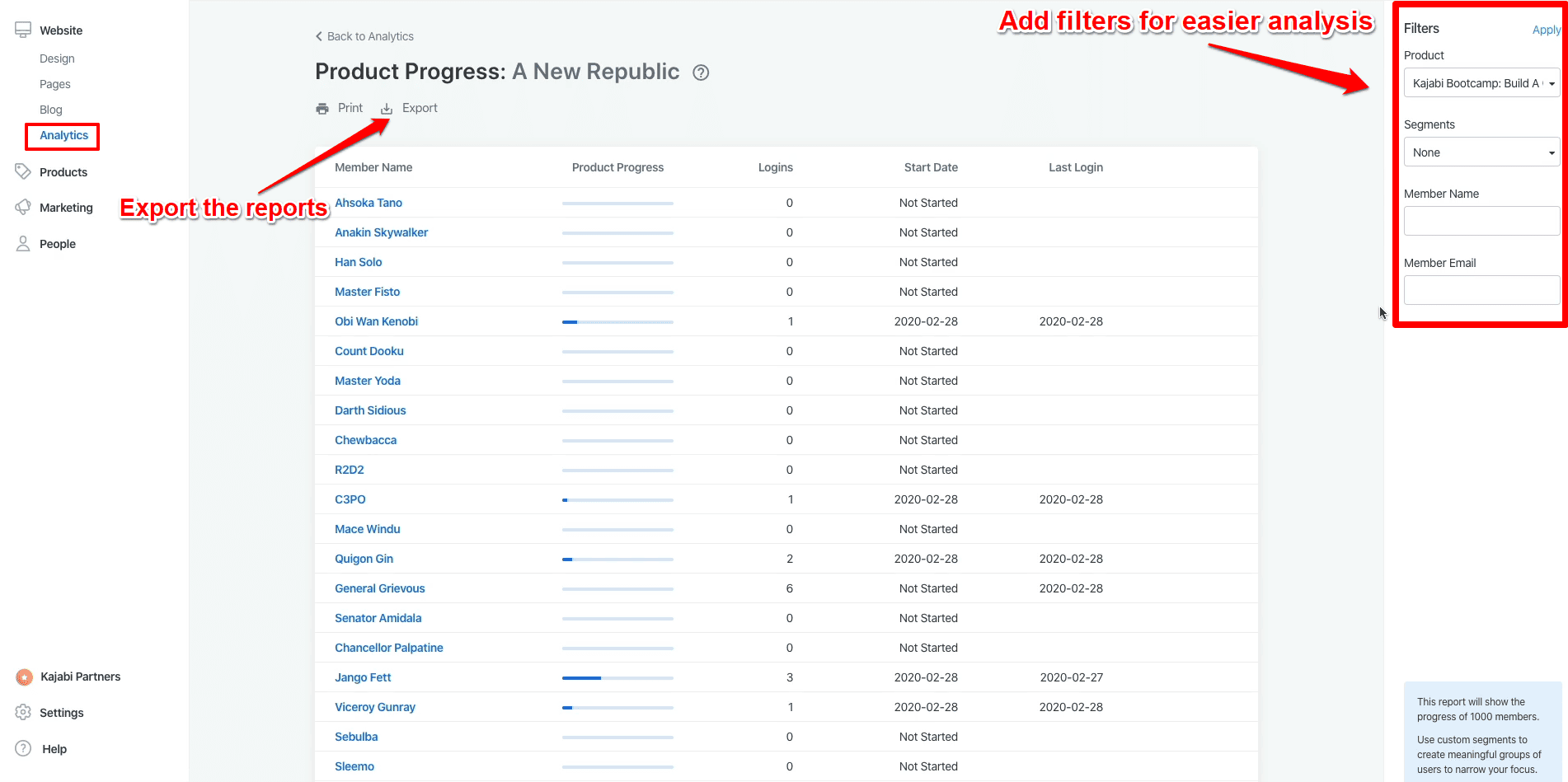The width and height of the screenshot is (1568, 782).
Task: Click Back to Analytics link
Action: [x=370, y=36]
